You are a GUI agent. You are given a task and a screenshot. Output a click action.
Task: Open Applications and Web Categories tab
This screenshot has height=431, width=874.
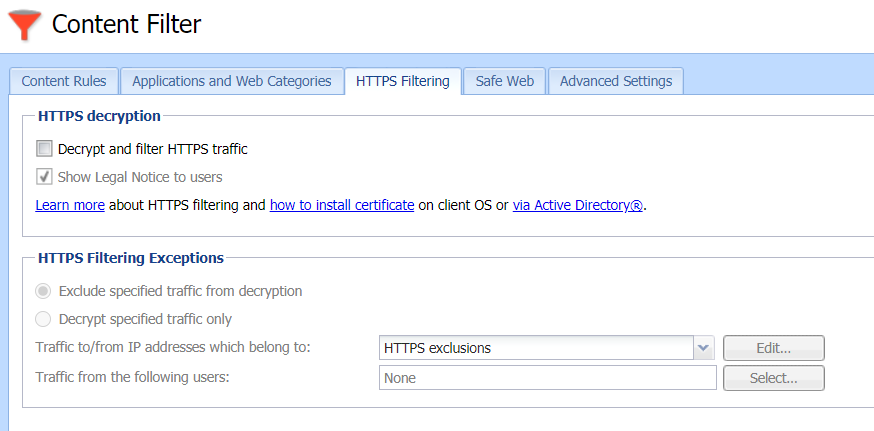pyautogui.click(x=232, y=81)
